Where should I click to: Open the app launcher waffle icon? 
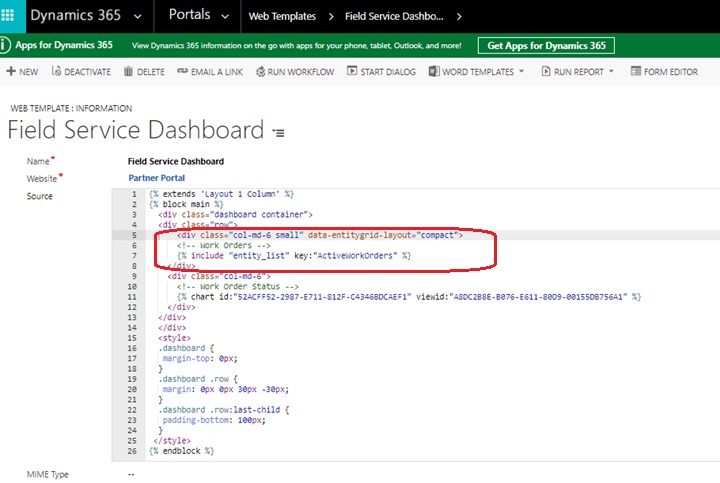tap(8, 15)
